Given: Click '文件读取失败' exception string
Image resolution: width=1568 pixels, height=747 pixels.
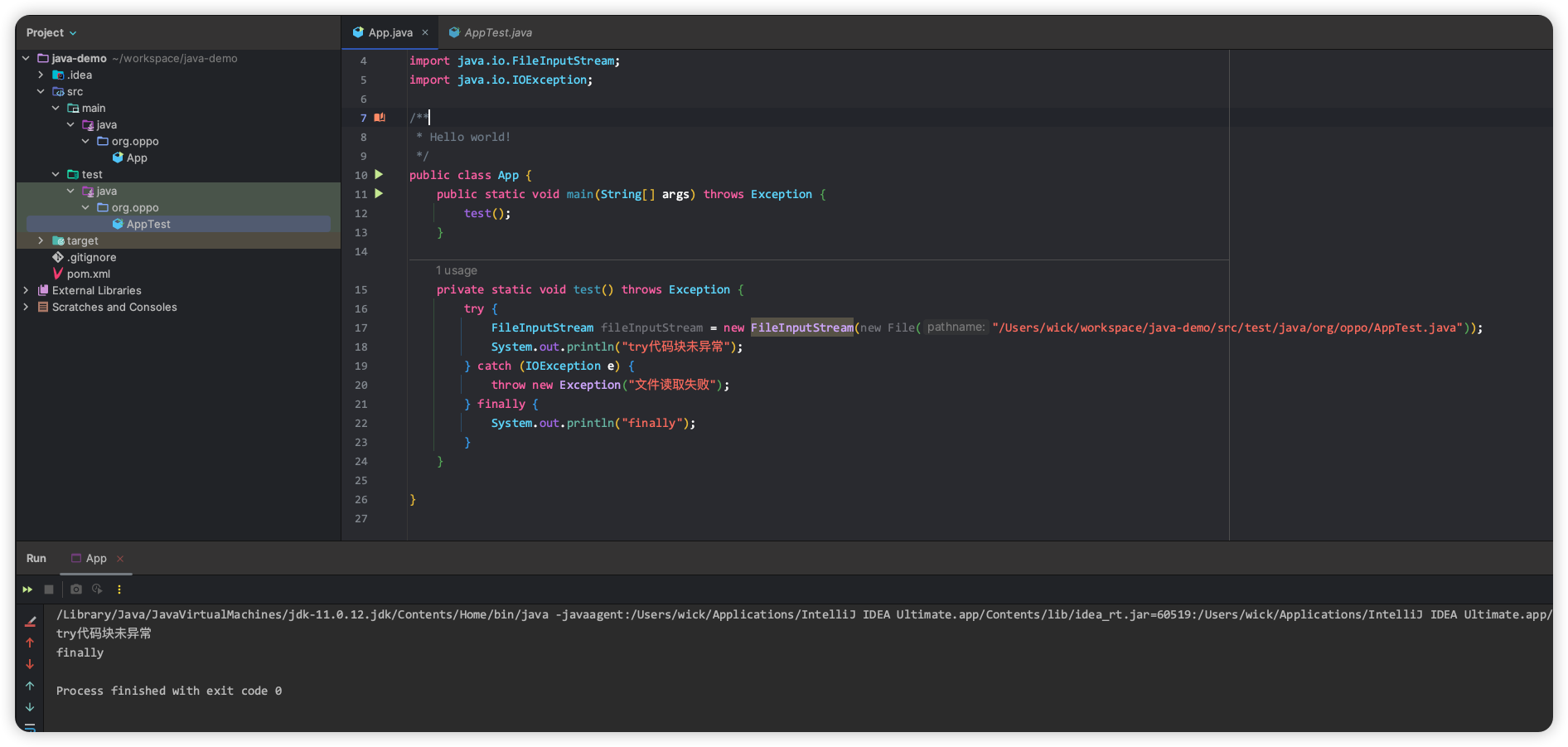Looking at the screenshot, I should 672,385.
